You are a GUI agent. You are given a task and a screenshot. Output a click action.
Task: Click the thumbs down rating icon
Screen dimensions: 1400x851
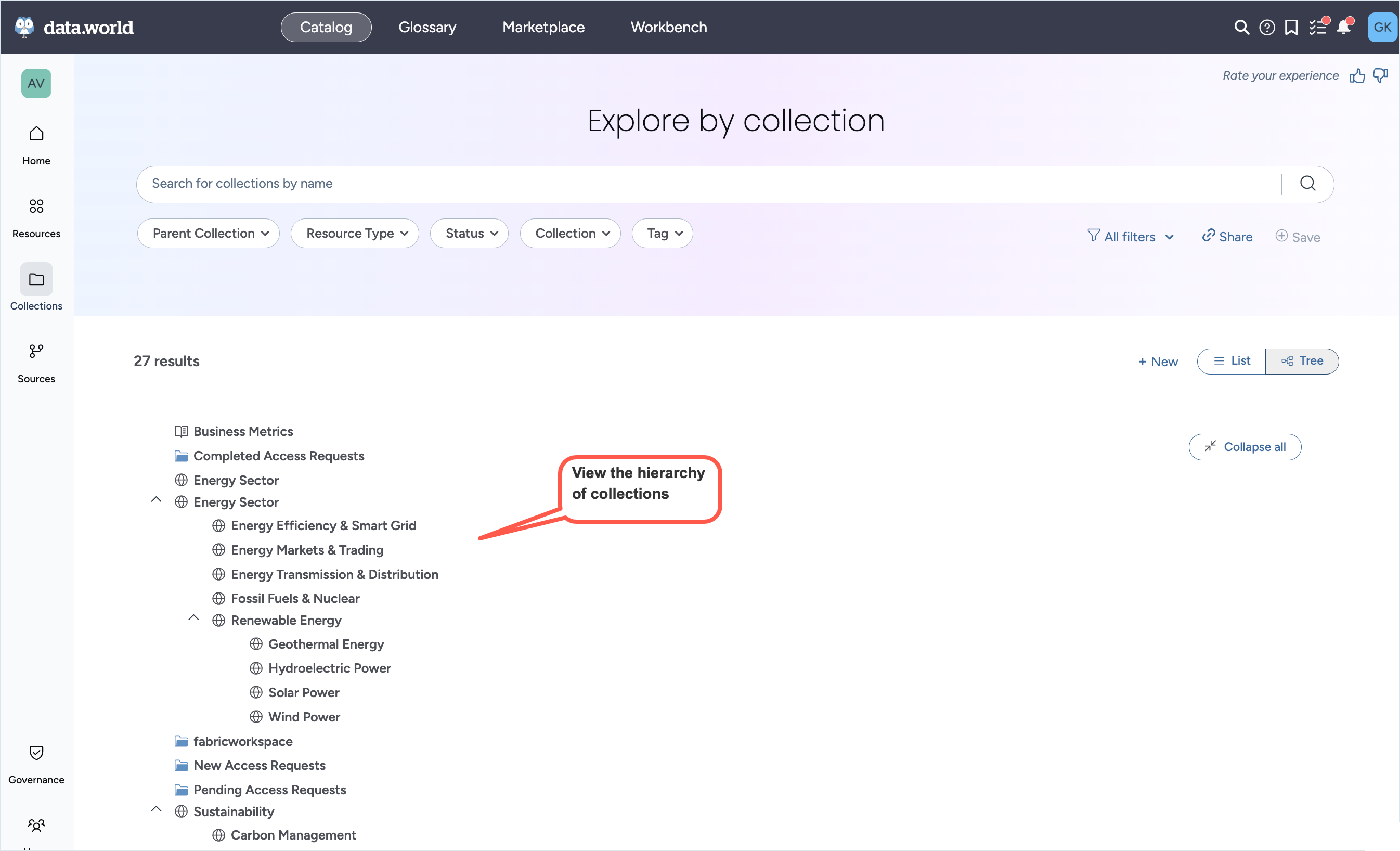(1380, 75)
